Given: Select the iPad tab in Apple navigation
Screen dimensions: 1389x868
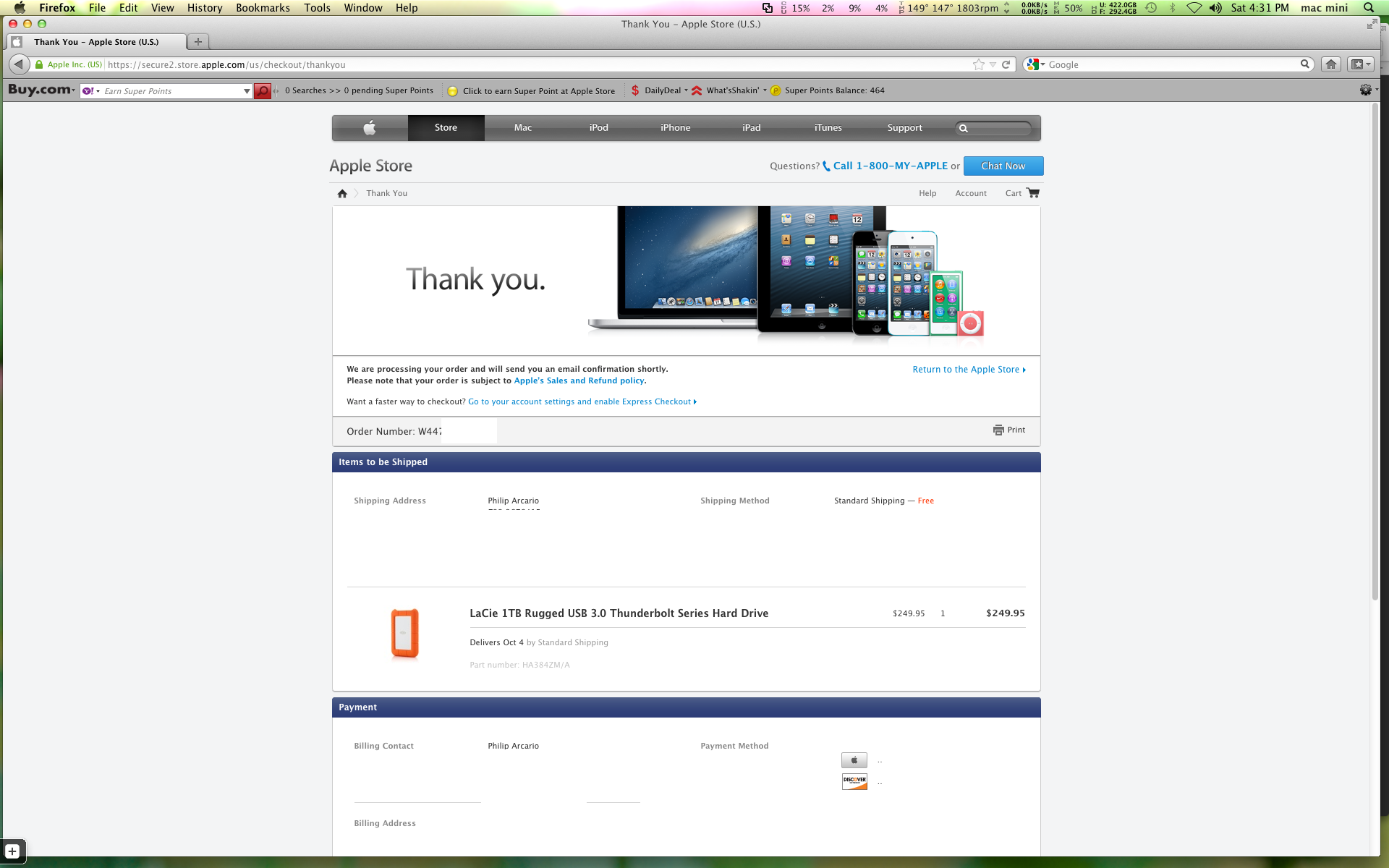Looking at the screenshot, I should tap(752, 128).
